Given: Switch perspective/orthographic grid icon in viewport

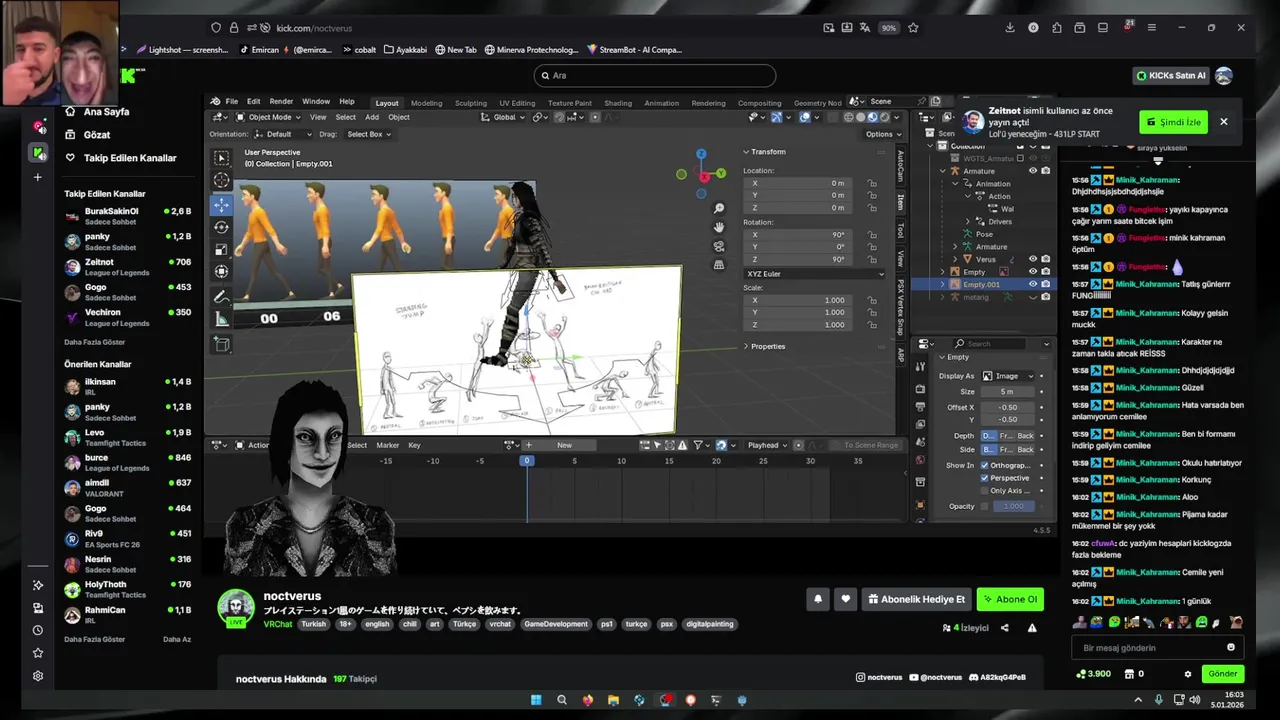Looking at the screenshot, I should 719,265.
